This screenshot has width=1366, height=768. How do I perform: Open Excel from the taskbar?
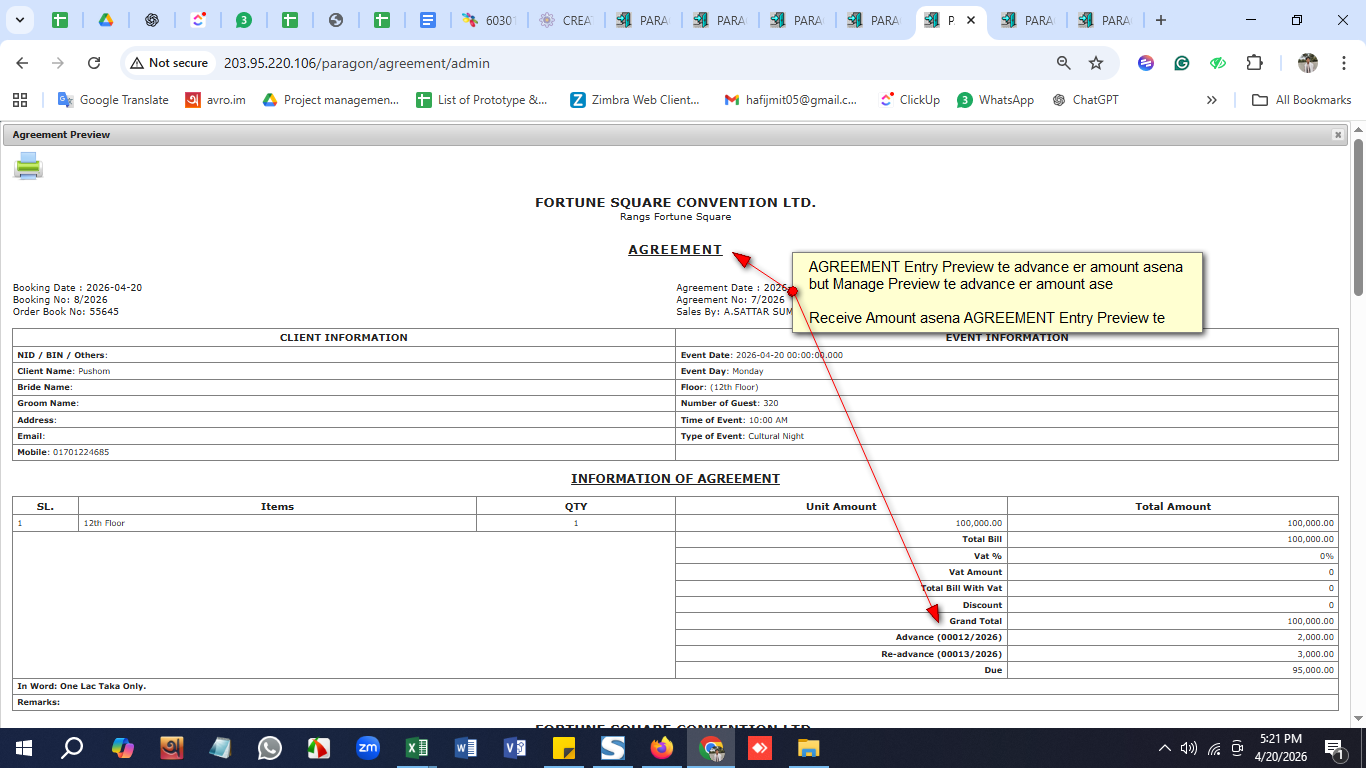[417, 748]
